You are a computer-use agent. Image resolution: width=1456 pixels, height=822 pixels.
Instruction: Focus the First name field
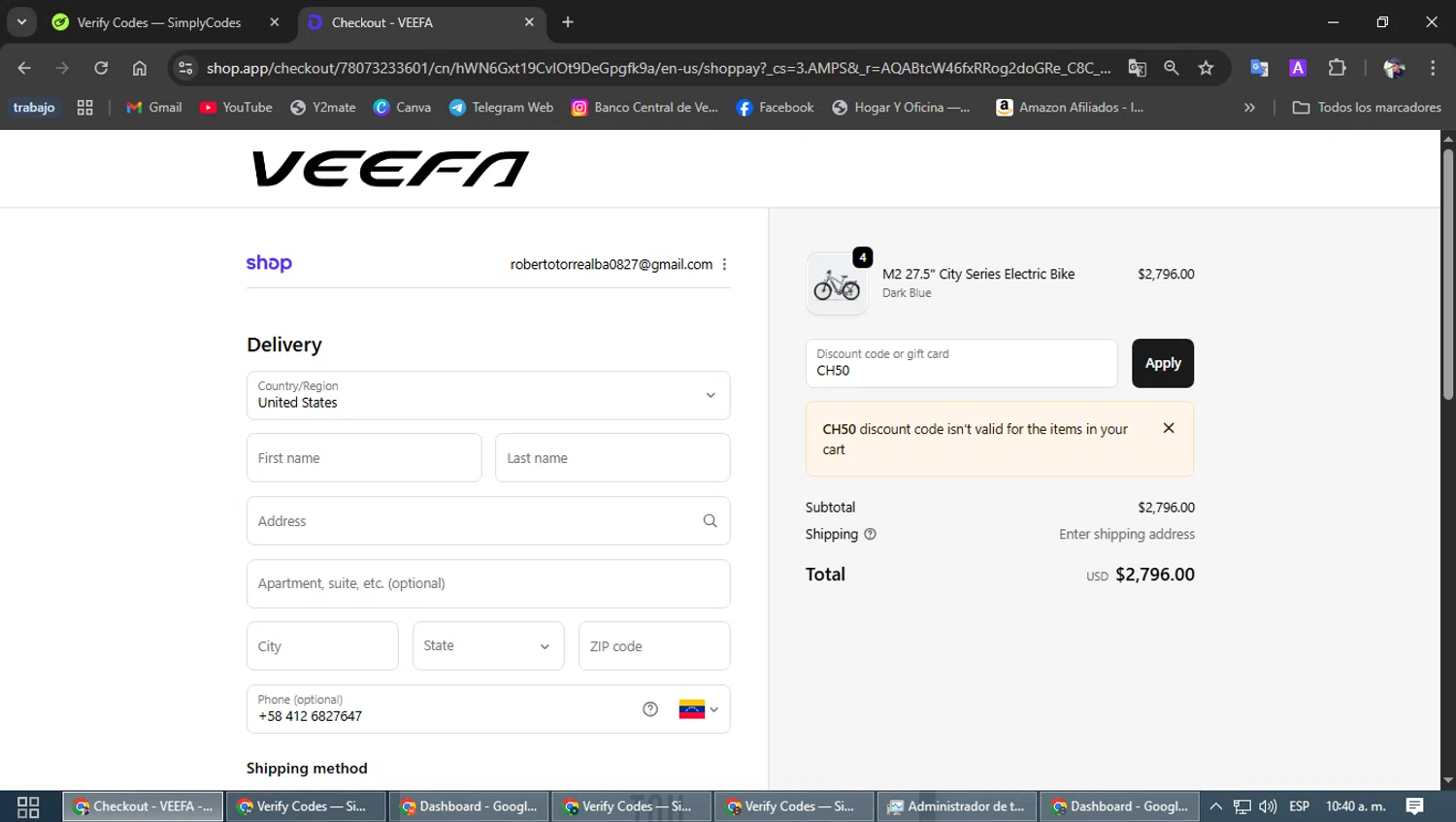coord(364,458)
